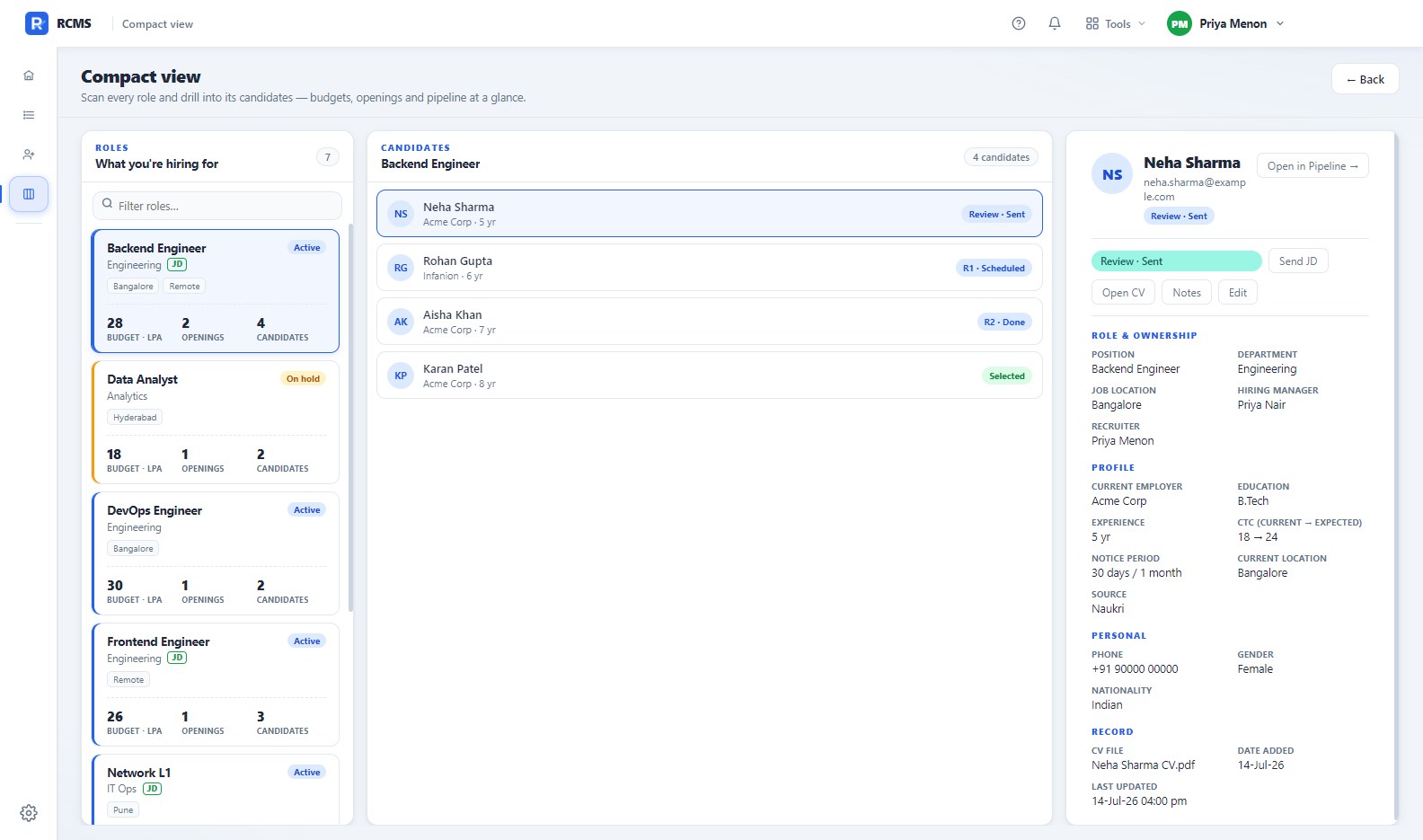Open the candidates person icon in the sidebar
The width and height of the screenshot is (1423, 840).
(x=29, y=155)
